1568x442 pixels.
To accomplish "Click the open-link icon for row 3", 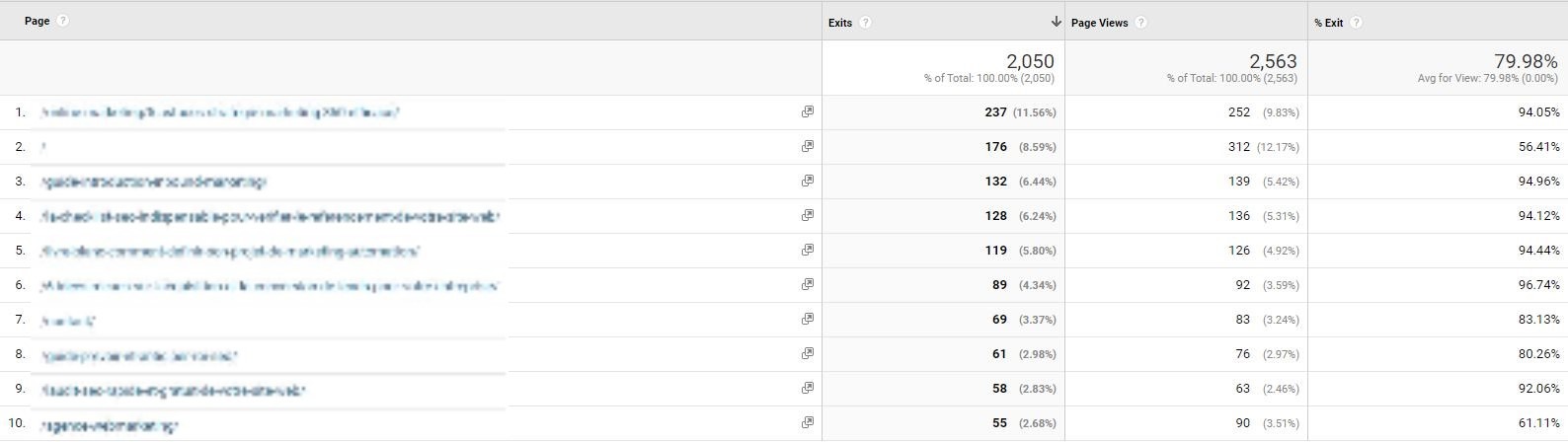I will coord(808,181).
